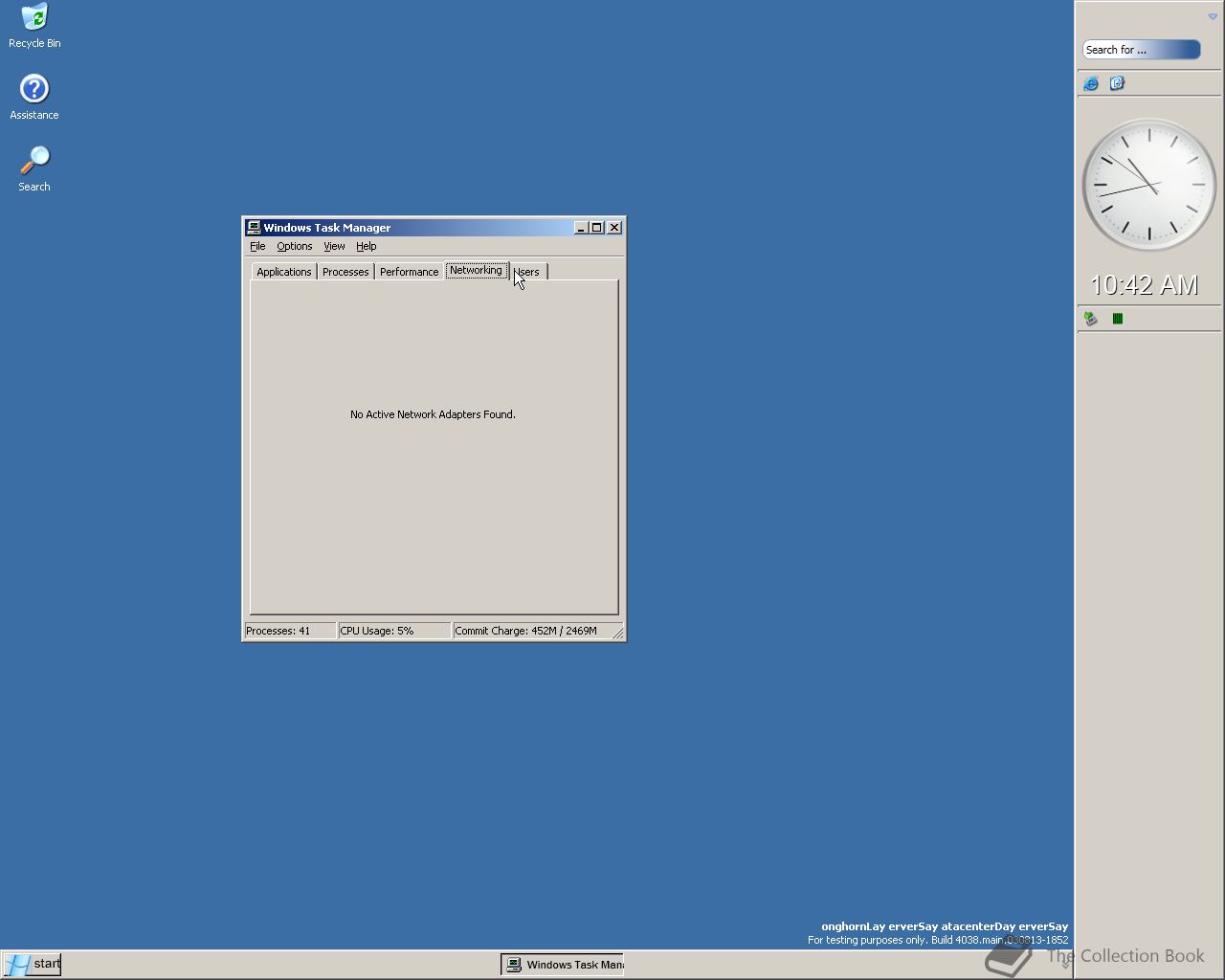Click the Windows Task Manager taskbar button
The width and height of the screenshot is (1225, 980).
coord(563,964)
